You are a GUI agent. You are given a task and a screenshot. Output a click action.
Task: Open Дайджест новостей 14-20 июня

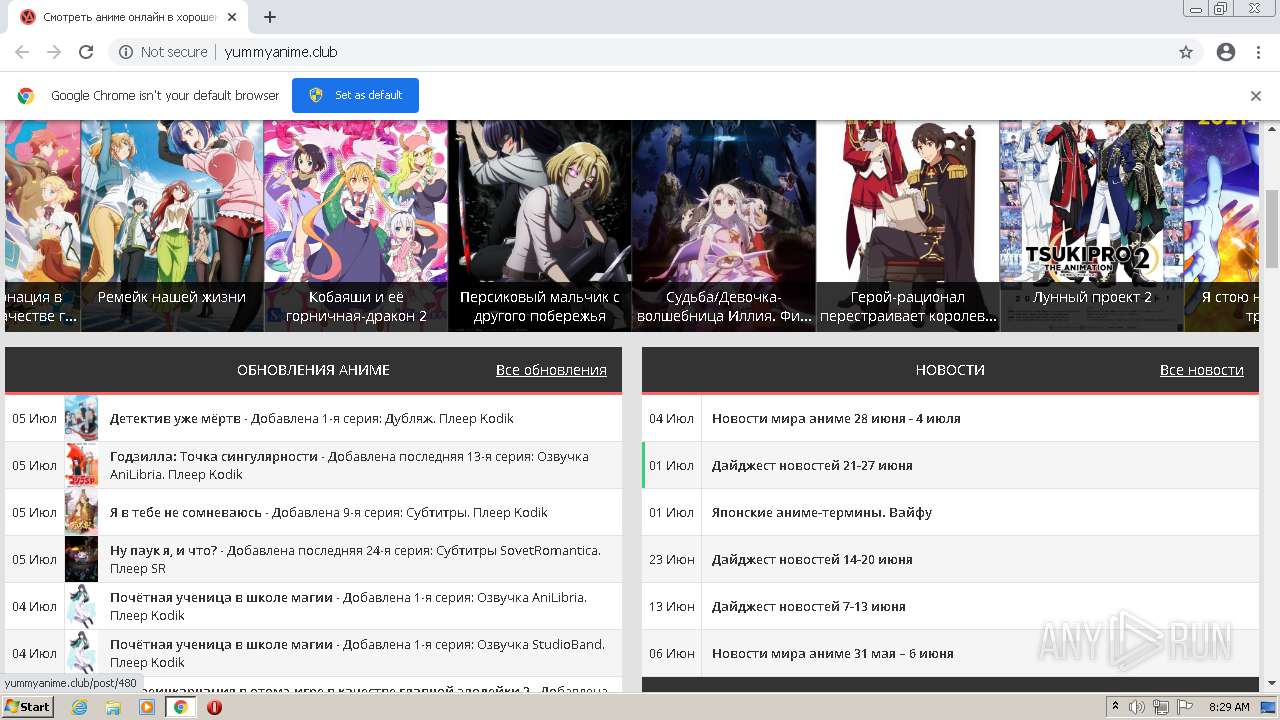tap(812, 559)
